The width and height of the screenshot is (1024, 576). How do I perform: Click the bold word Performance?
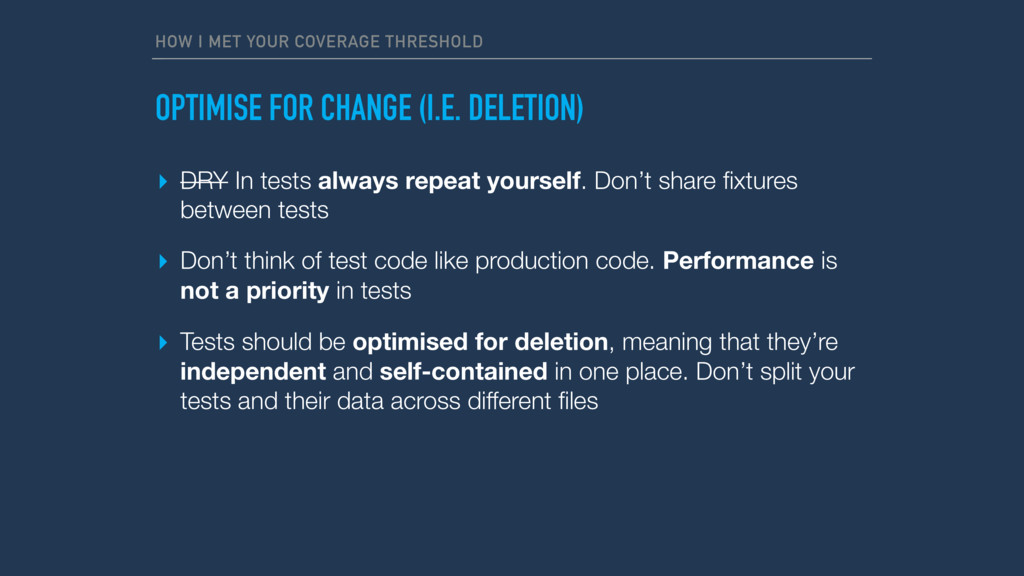(738, 261)
